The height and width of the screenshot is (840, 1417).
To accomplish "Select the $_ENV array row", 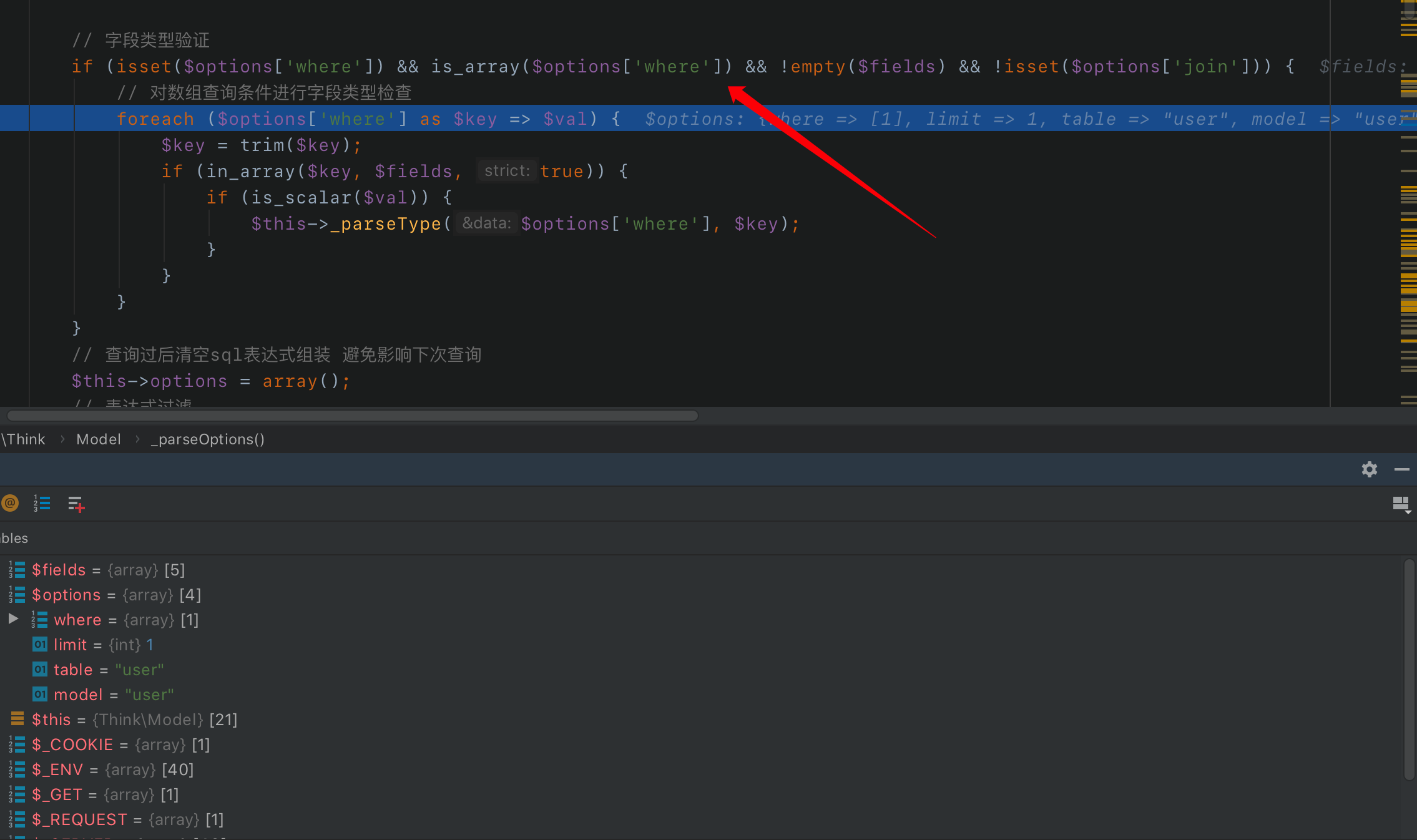I will pyautogui.click(x=57, y=769).
